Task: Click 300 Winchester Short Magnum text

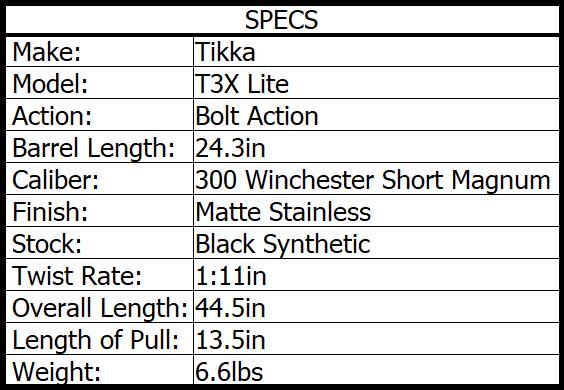Action: tap(373, 180)
